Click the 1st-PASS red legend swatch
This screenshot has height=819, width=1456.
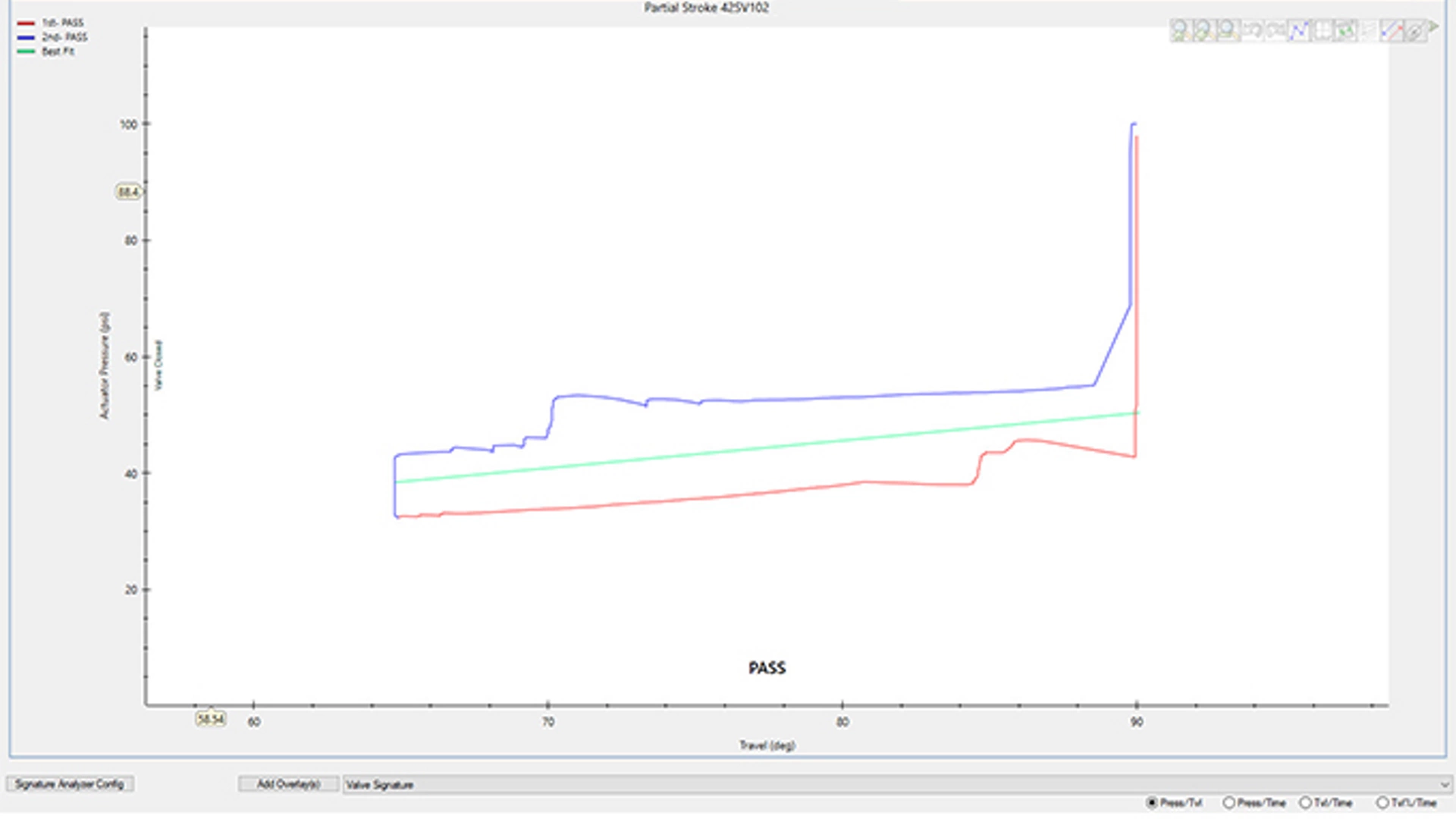click(26, 23)
